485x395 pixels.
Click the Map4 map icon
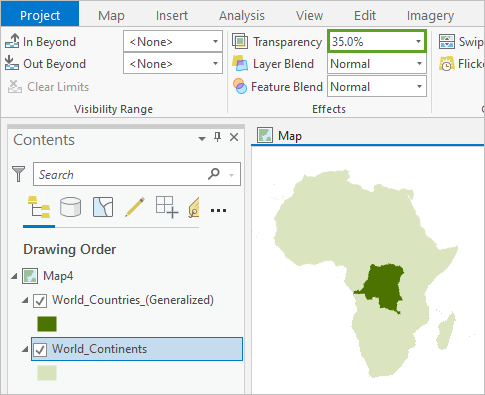[x=30, y=276]
